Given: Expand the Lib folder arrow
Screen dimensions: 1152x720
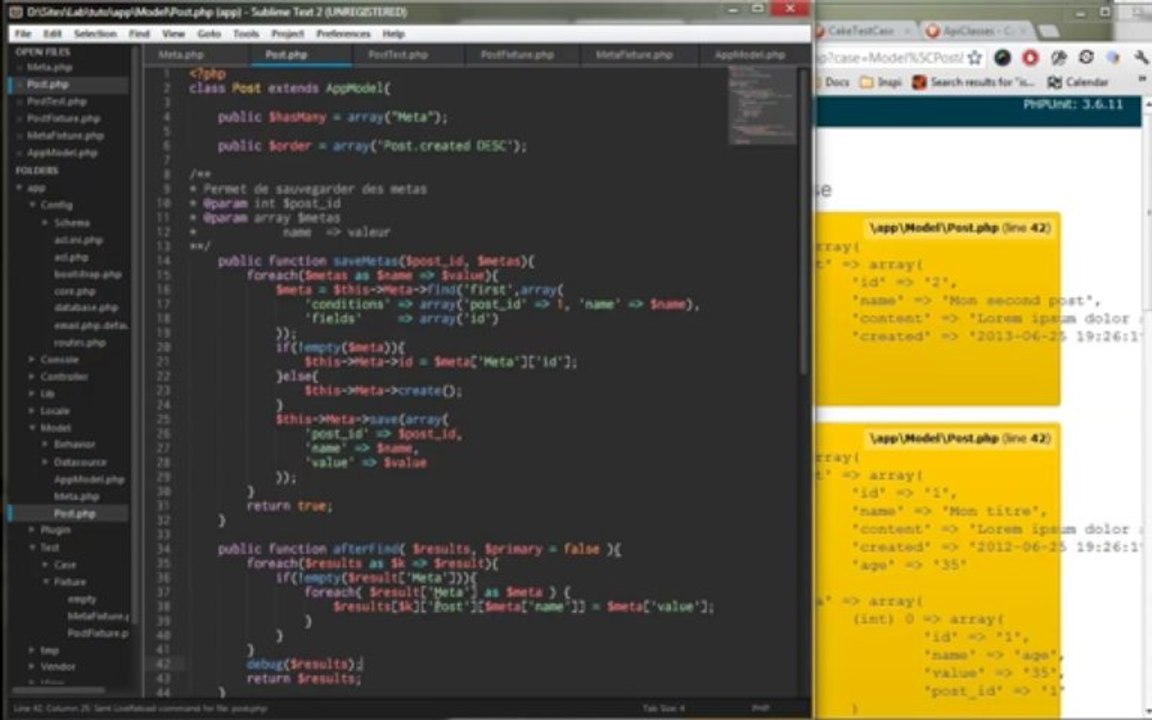Looking at the screenshot, I should 32,394.
